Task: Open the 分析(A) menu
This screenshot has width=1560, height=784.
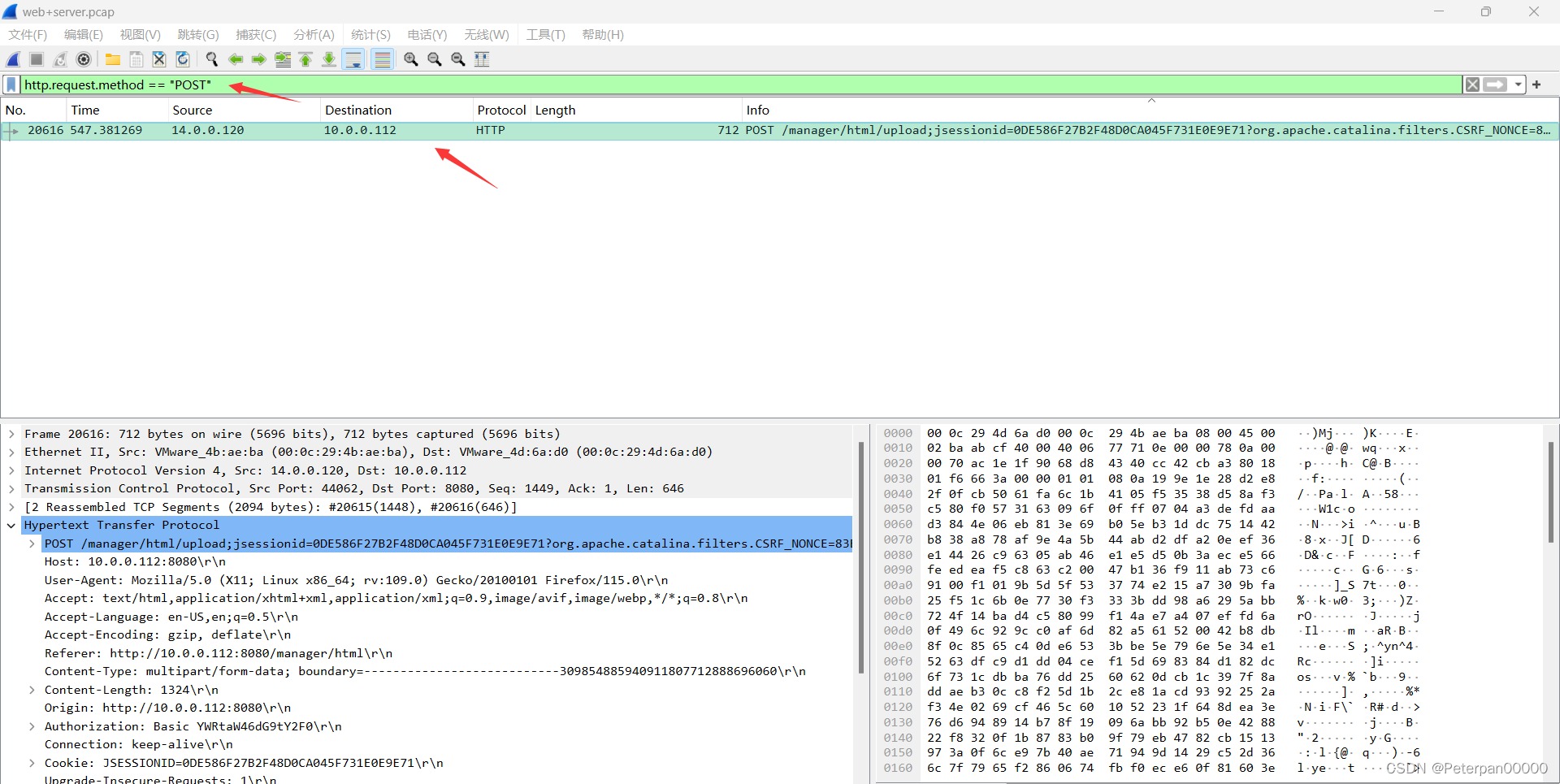Action: pos(314,34)
